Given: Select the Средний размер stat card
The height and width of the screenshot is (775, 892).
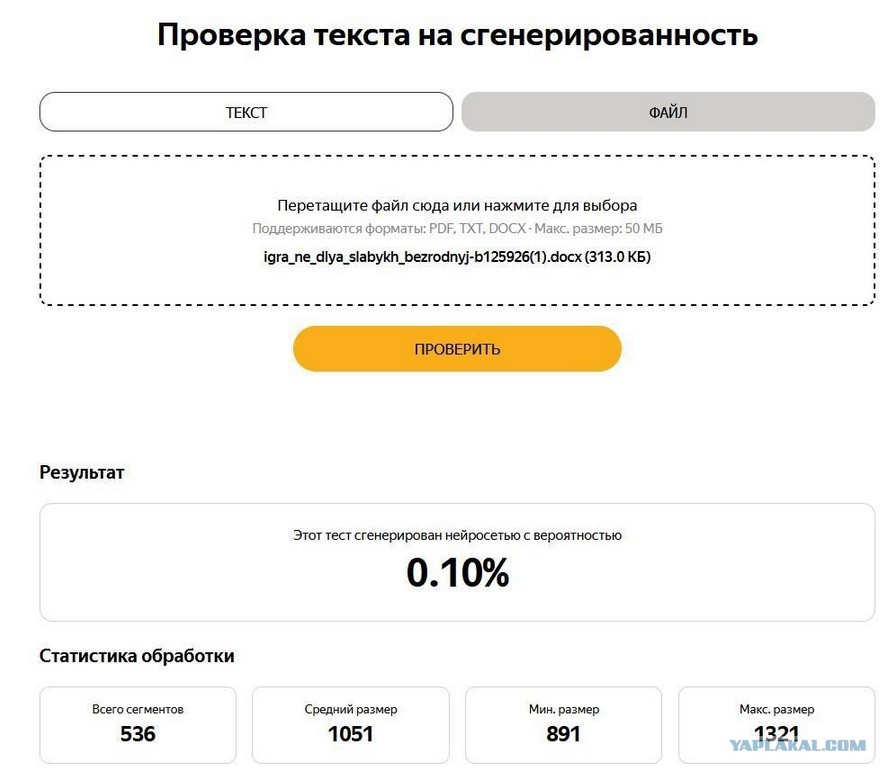Looking at the screenshot, I should tap(350, 725).
